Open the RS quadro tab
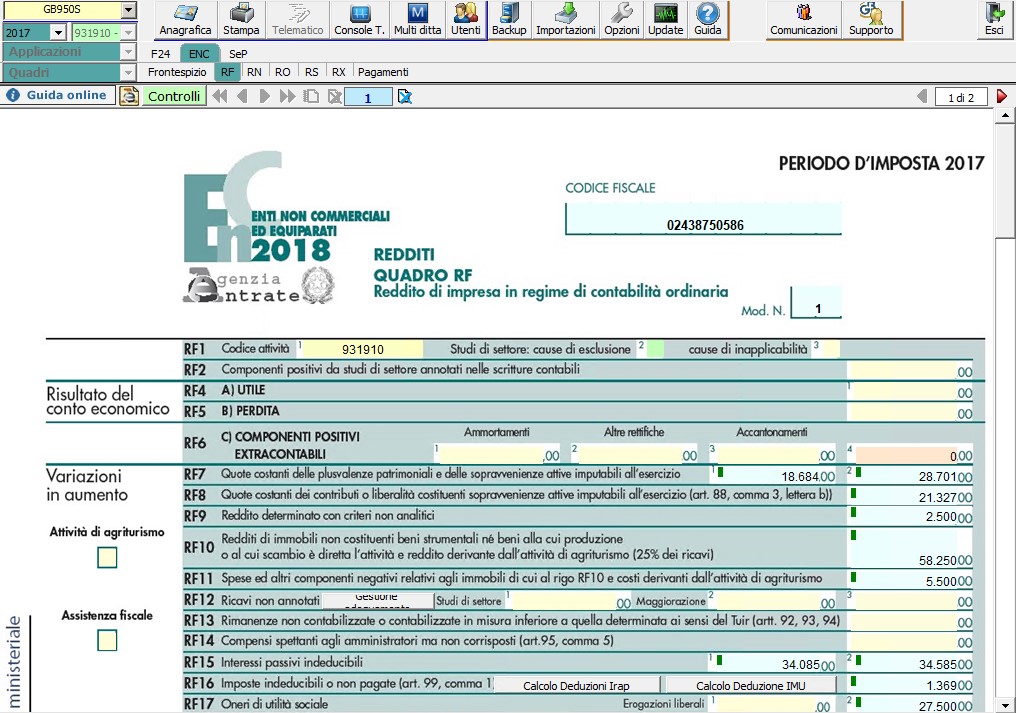The image size is (1016, 713). [x=312, y=72]
